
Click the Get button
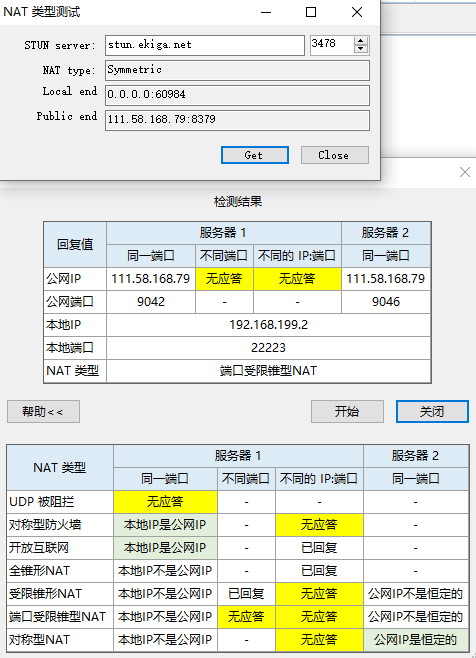pyautogui.click(x=255, y=155)
